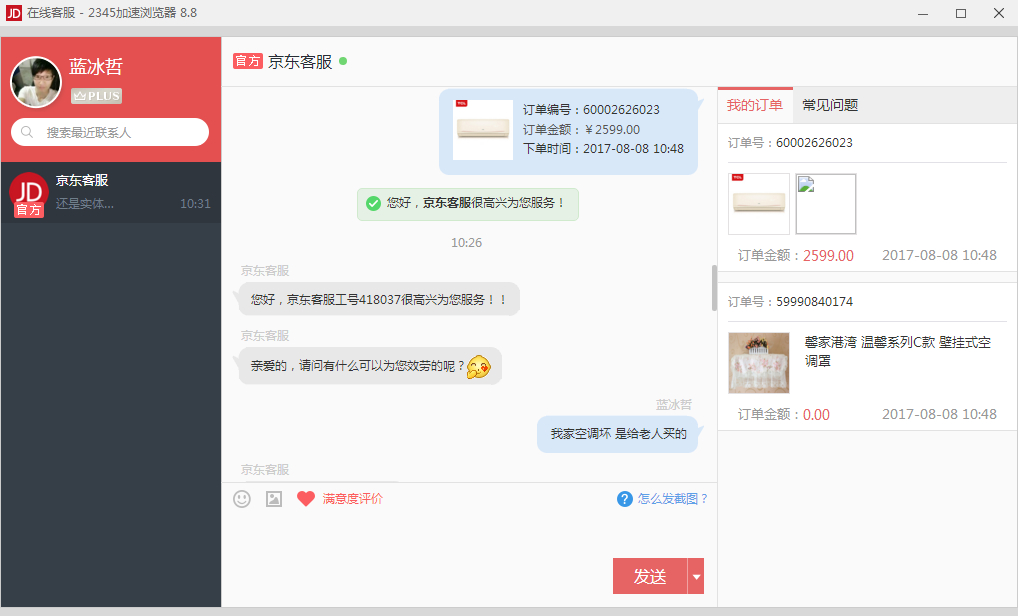This screenshot has width=1018, height=616.
Task: Click the chat scrollbar thumb
Action: click(x=714, y=288)
